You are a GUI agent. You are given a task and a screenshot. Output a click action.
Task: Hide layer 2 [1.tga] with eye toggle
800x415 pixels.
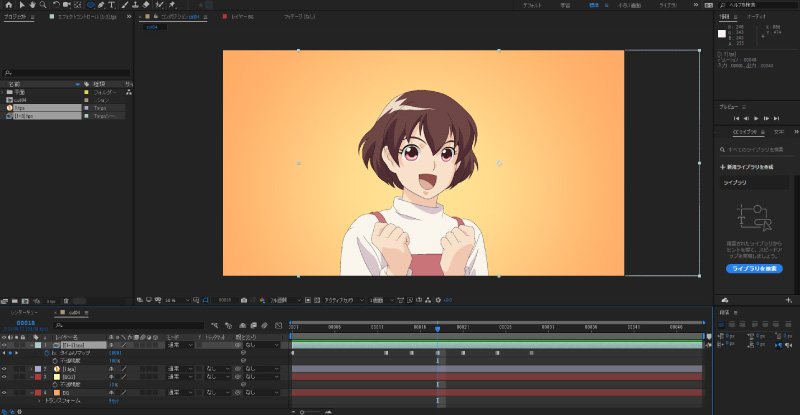pyautogui.click(x=4, y=369)
